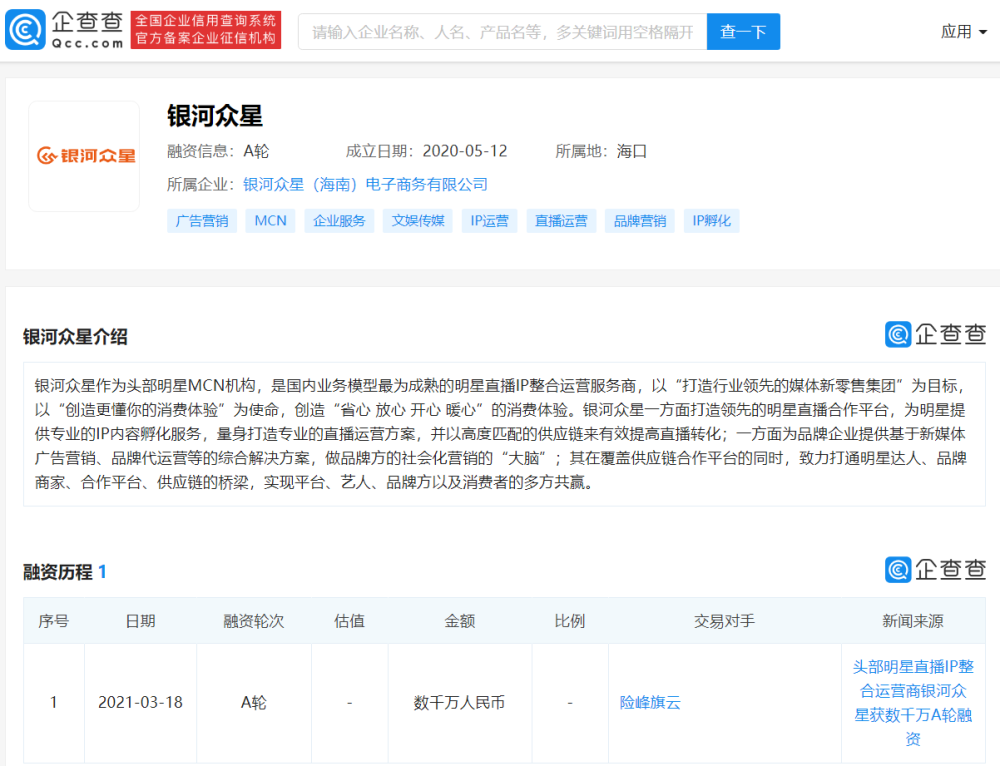This screenshot has height=766, width=1000.
Task: Select the 广告营销 tag
Action: [x=202, y=221]
